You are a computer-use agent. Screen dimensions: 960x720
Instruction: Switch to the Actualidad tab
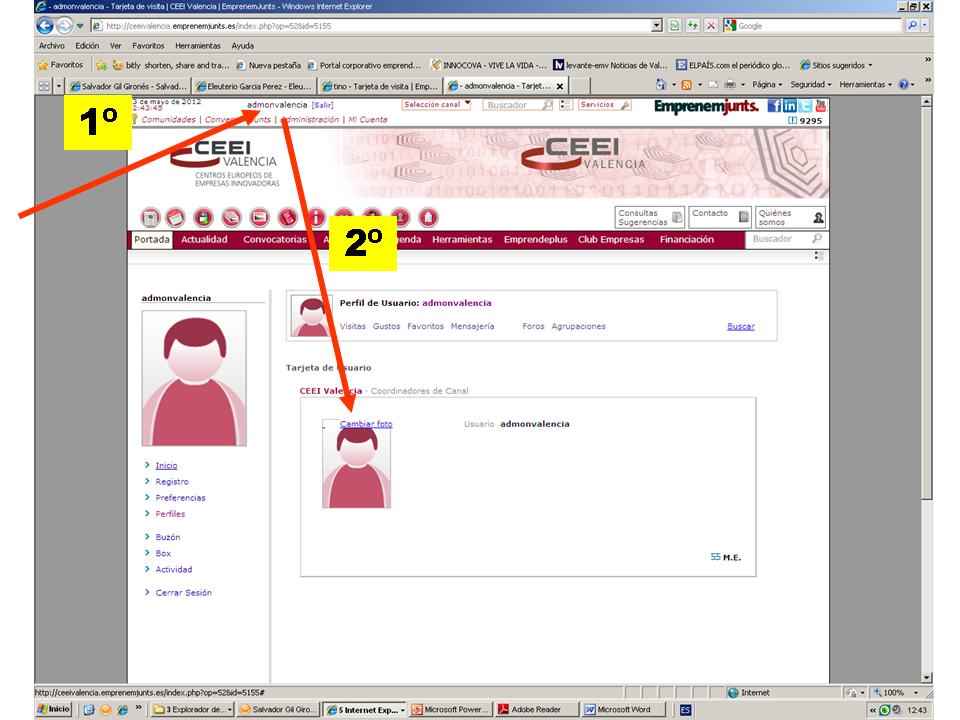pyautogui.click(x=204, y=240)
